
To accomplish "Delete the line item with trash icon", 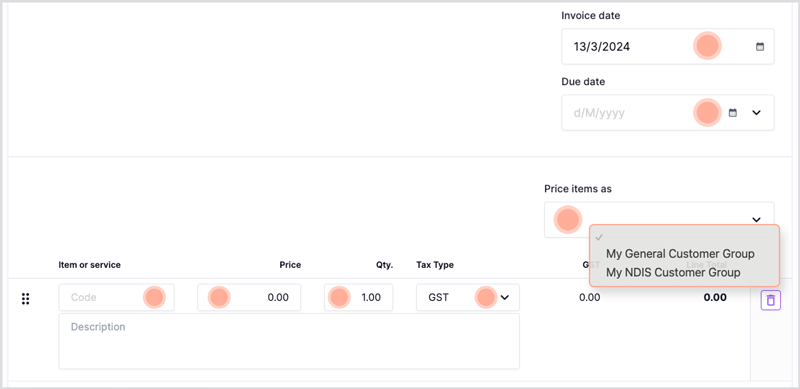I will pos(770,300).
